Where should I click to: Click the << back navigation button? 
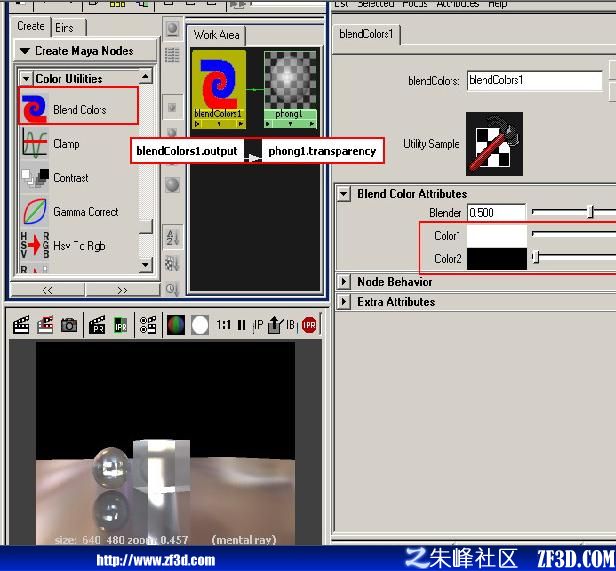pos(48,290)
